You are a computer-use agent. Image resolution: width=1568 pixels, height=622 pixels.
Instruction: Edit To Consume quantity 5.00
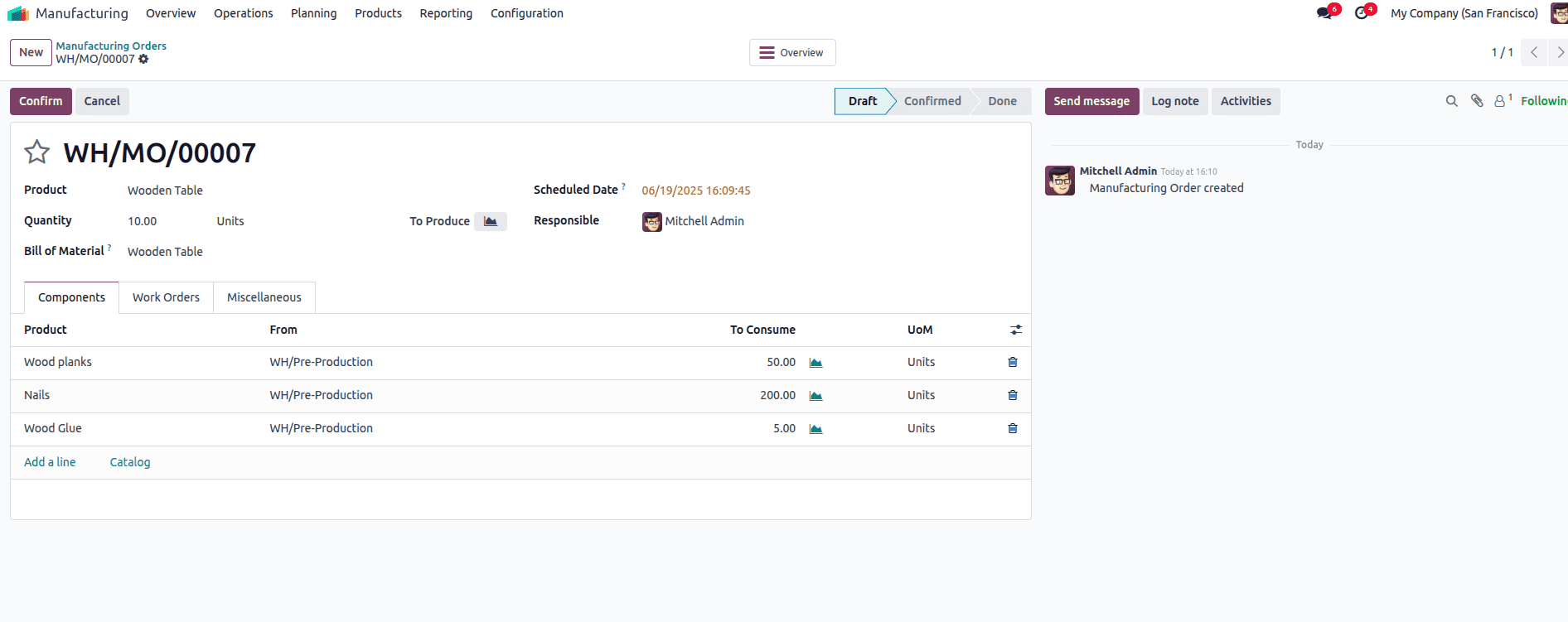point(784,428)
